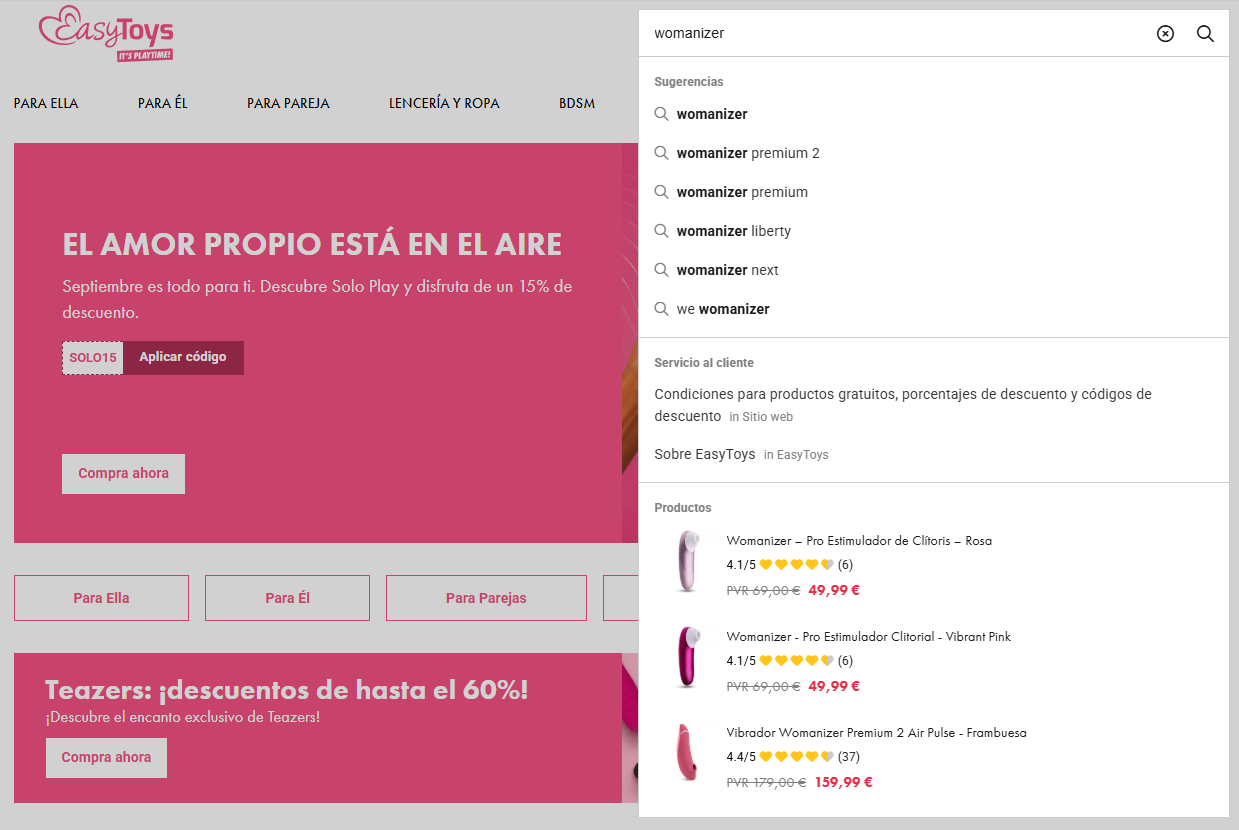Click Compra ahora in the amor propio banner
1239x830 pixels.
point(123,473)
